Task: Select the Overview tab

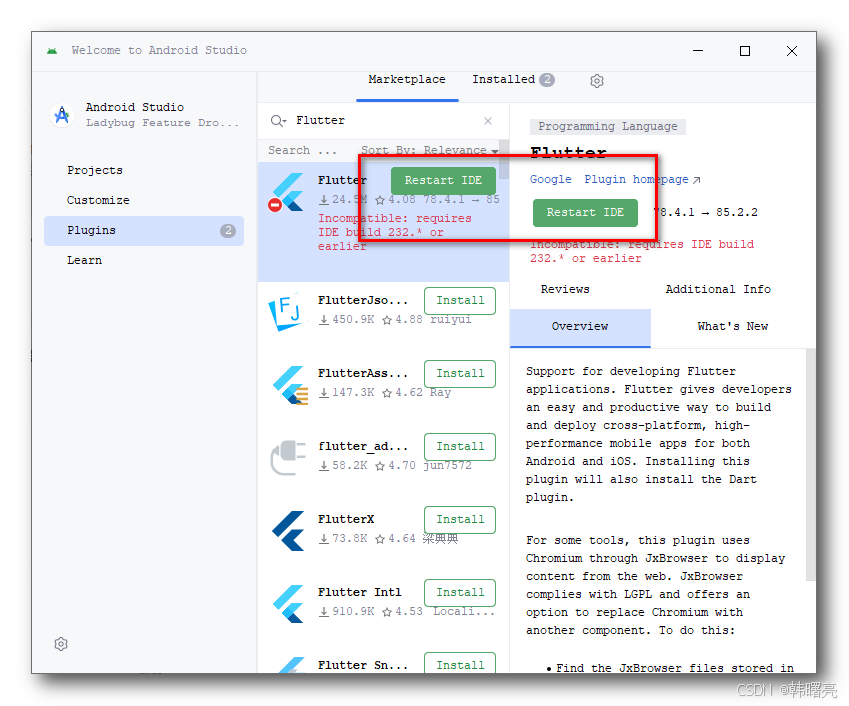Action: coord(580,327)
